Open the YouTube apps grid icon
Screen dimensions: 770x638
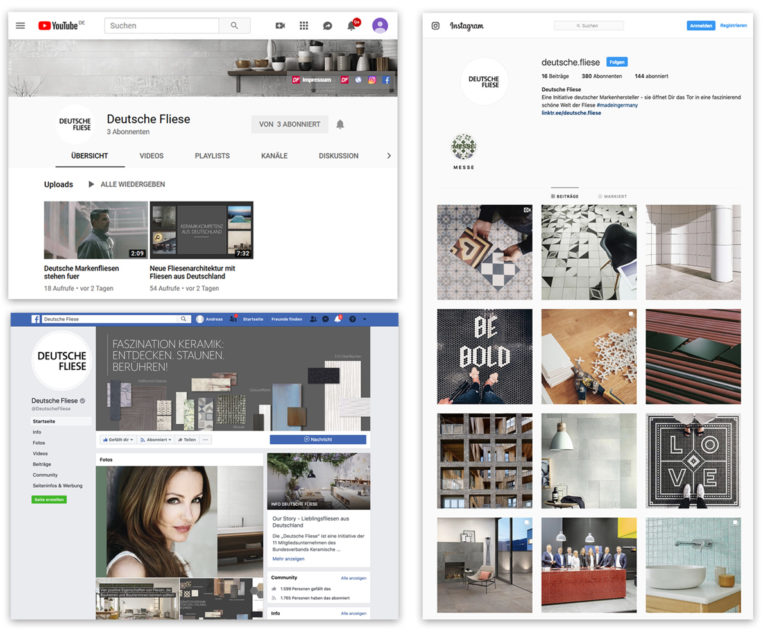click(304, 26)
